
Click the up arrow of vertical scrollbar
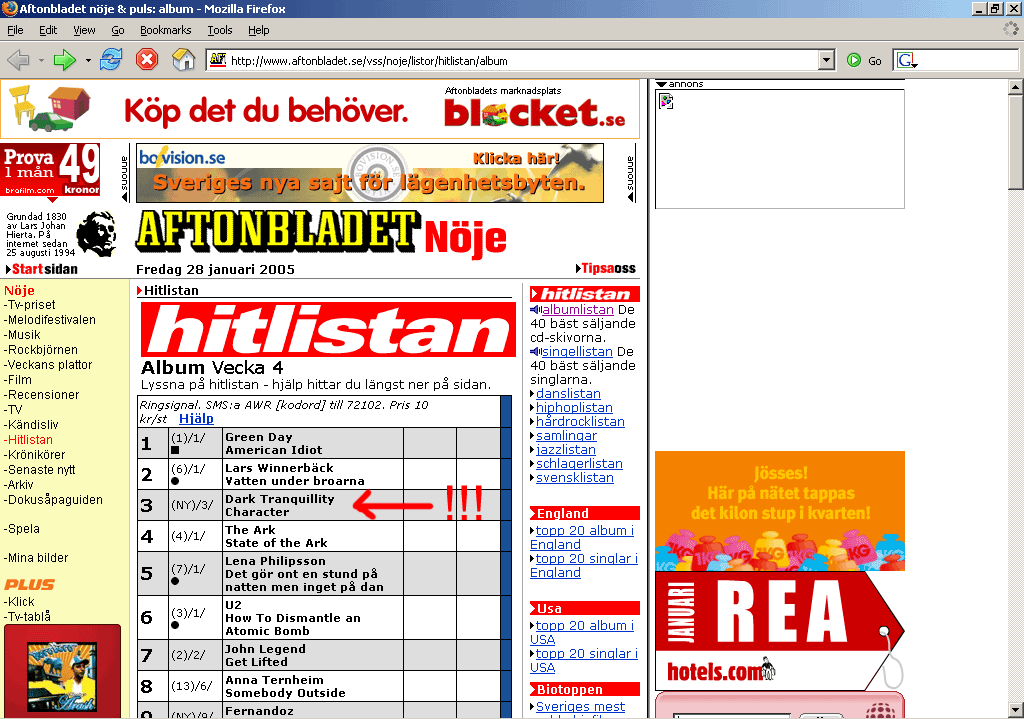tap(1016, 87)
